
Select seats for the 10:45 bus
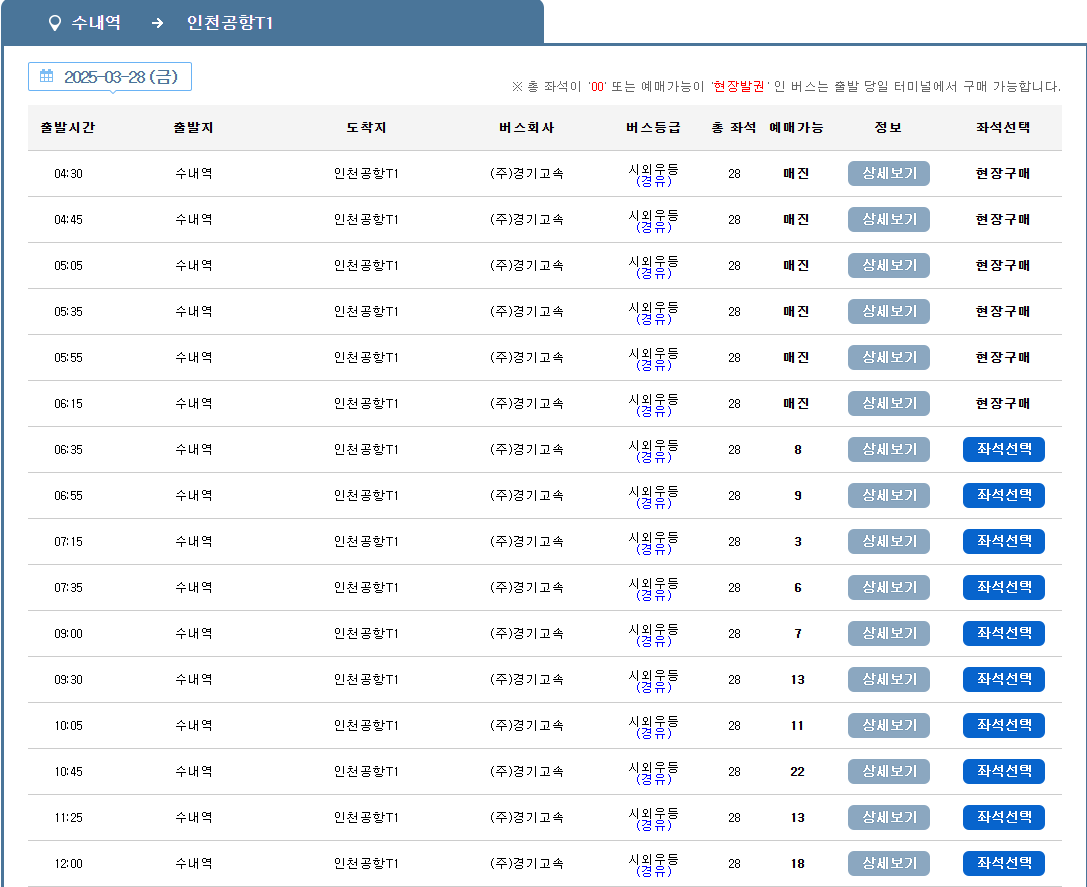(x=1003, y=771)
